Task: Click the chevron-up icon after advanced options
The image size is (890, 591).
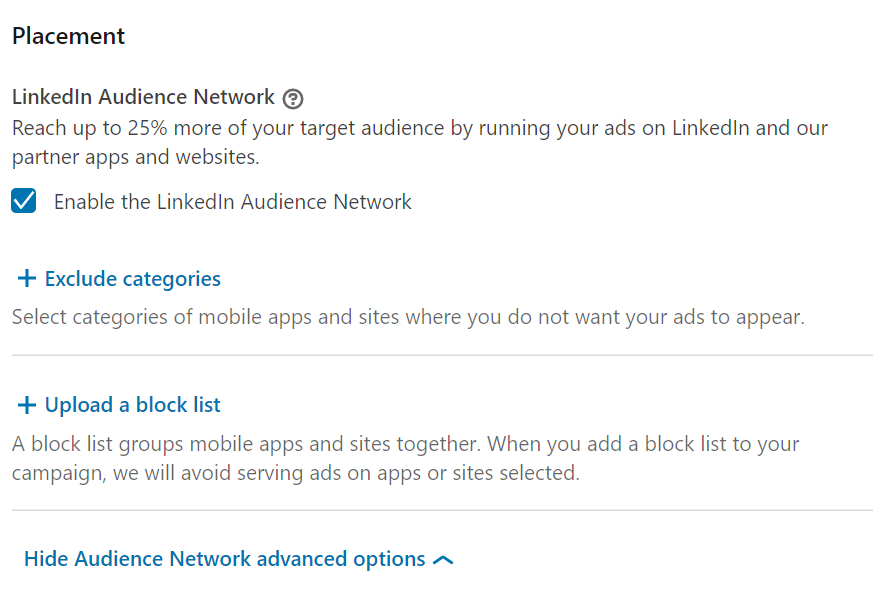Action: pyautogui.click(x=443, y=560)
